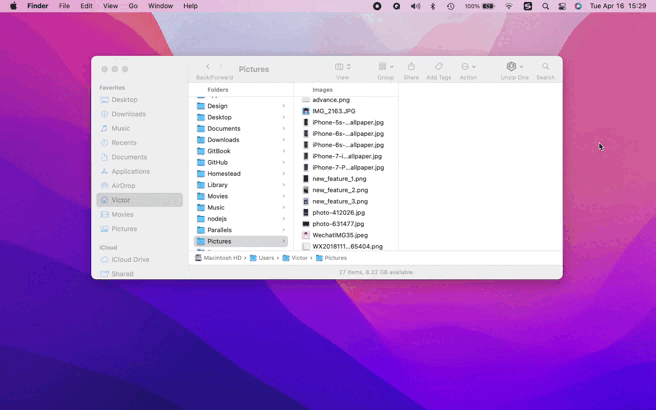This screenshot has width=656, height=410.
Task: Open the File menu
Action: pos(64,6)
